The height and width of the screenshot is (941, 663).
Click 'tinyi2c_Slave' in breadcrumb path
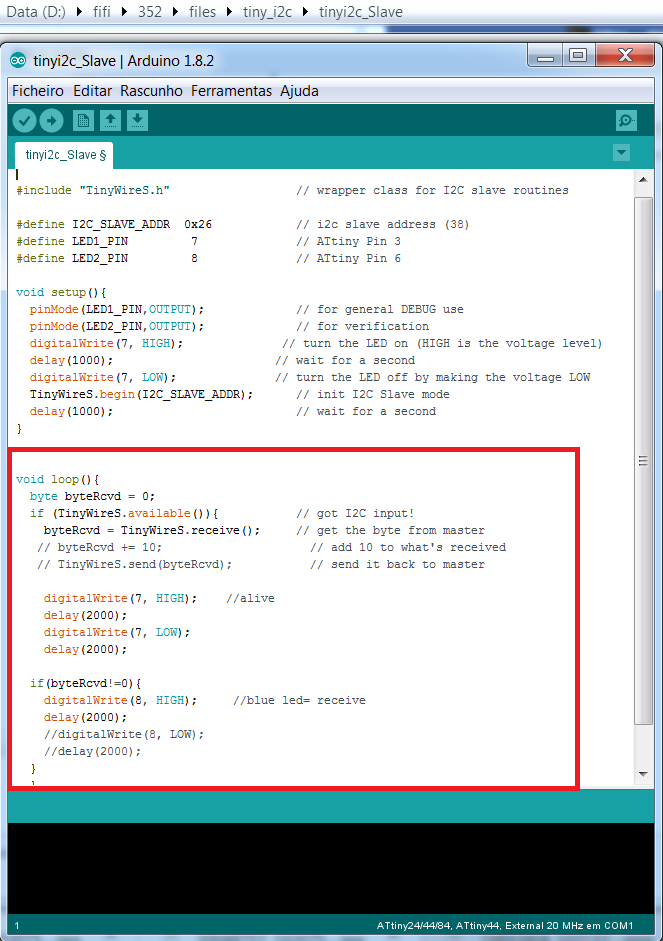click(361, 12)
